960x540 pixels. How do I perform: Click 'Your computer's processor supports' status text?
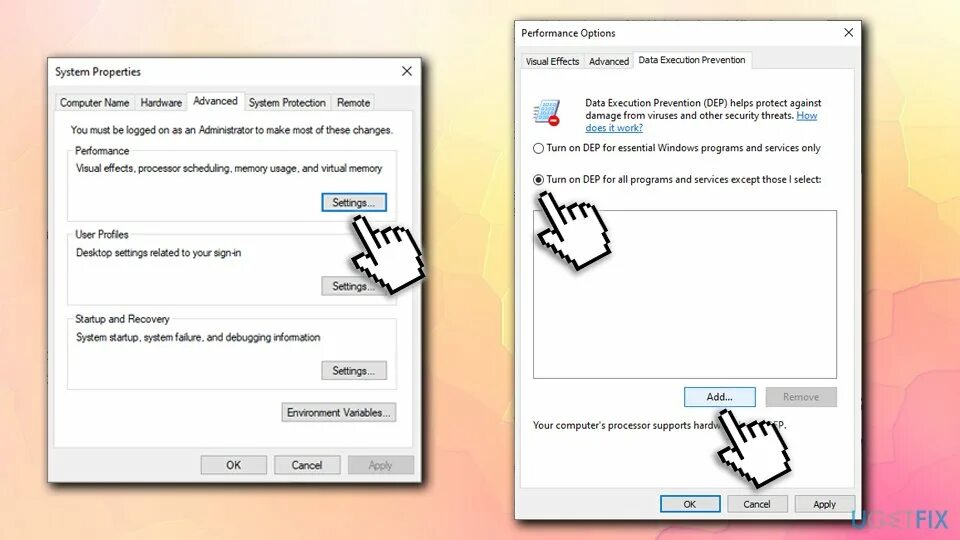click(x=659, y=426)
